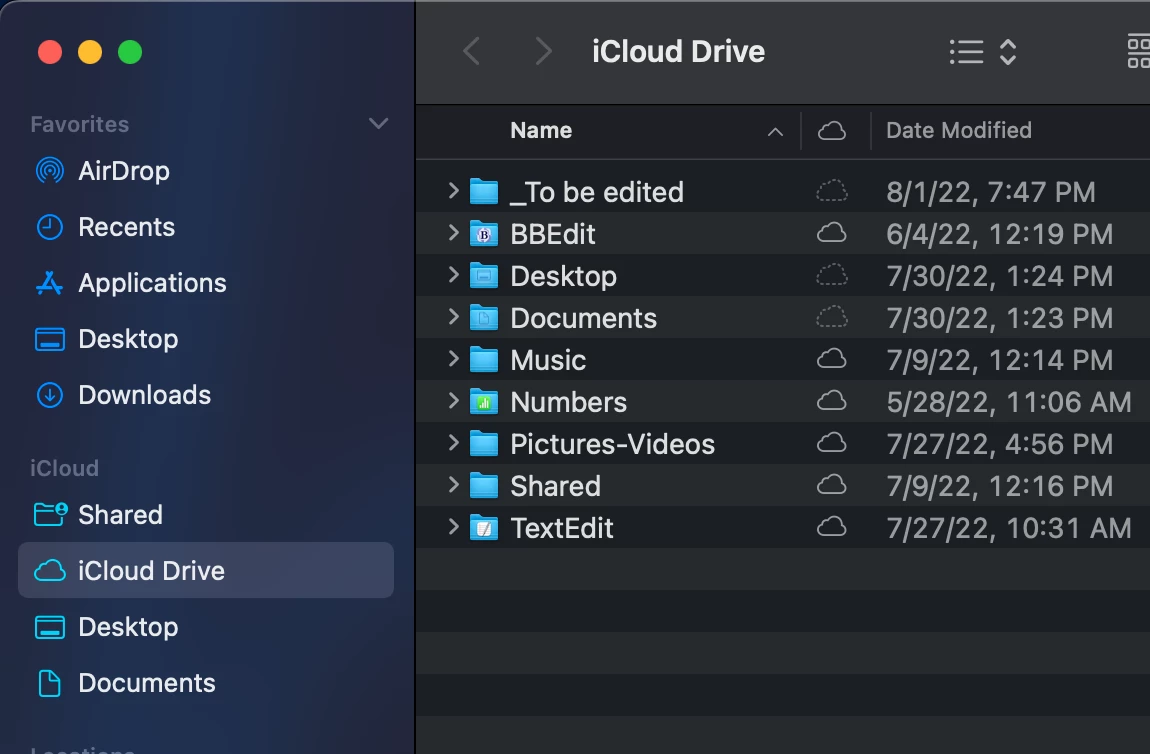Sort by the iCloud status column header

tap(832, 131)
